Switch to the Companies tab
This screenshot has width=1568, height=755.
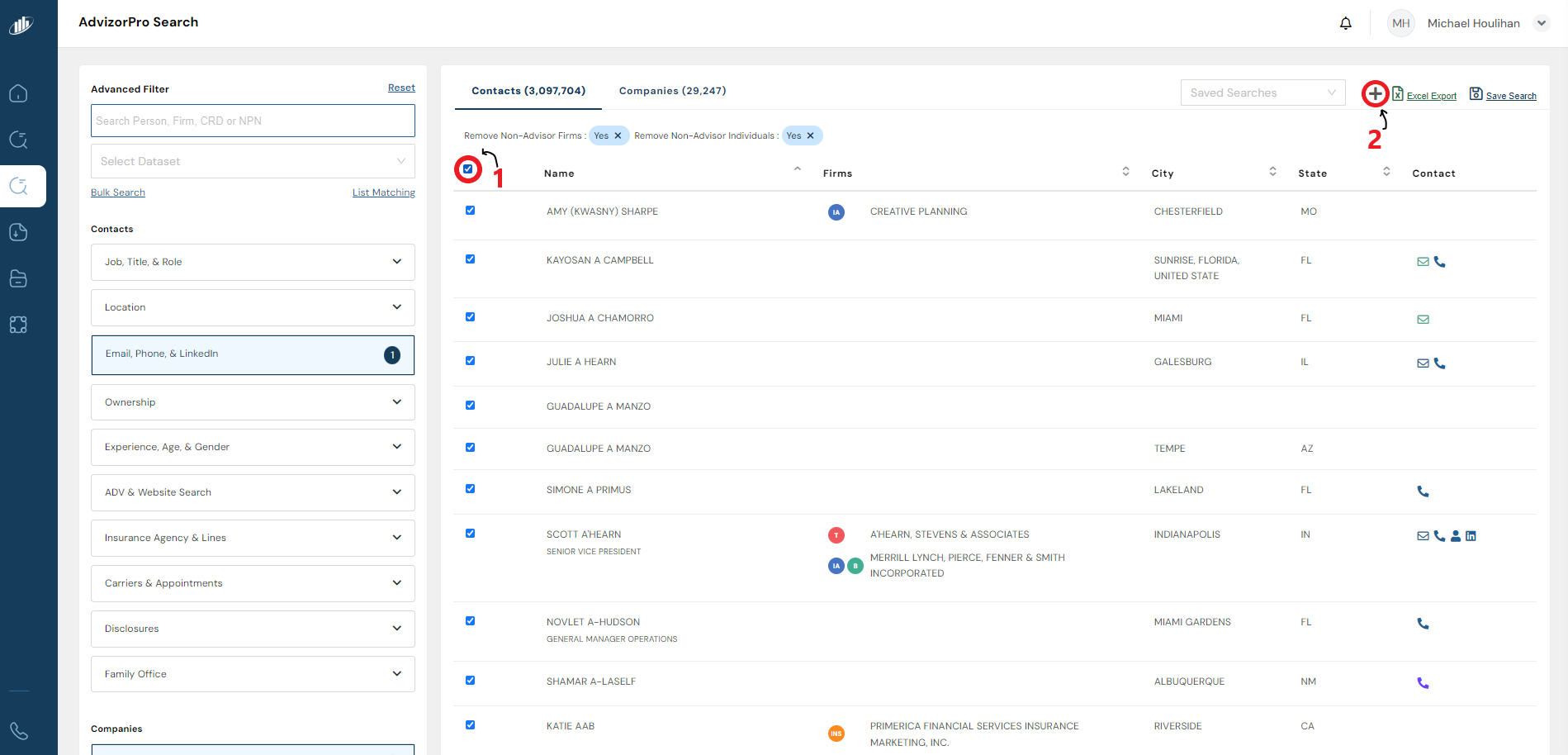point(672,91)
